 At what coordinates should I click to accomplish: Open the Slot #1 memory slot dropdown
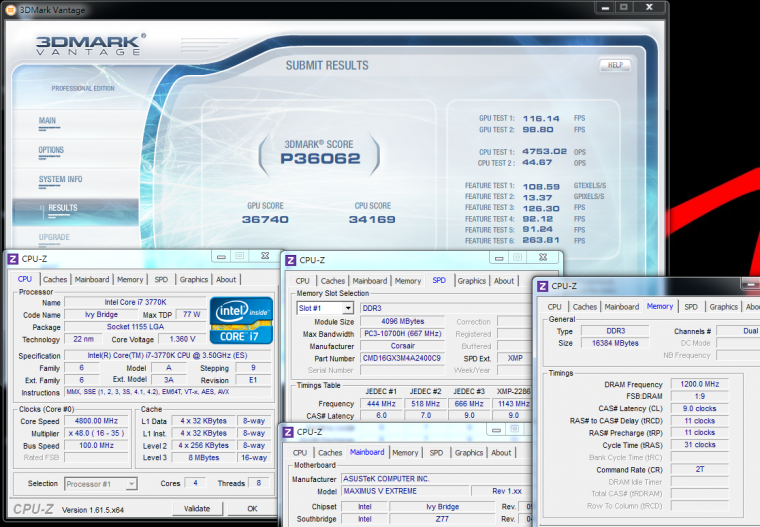coord(325,308)
